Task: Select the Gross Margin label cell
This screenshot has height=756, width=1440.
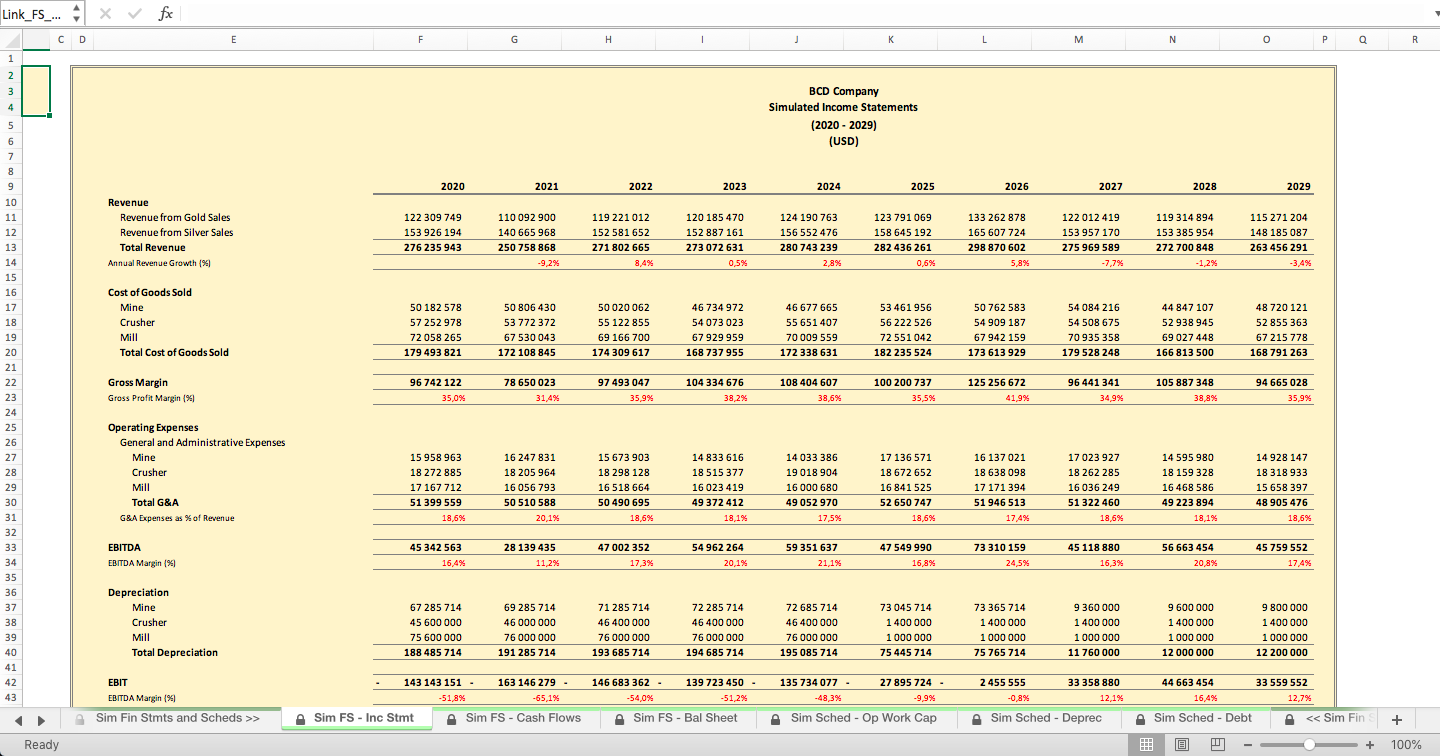Action: (x=138, y=382)
